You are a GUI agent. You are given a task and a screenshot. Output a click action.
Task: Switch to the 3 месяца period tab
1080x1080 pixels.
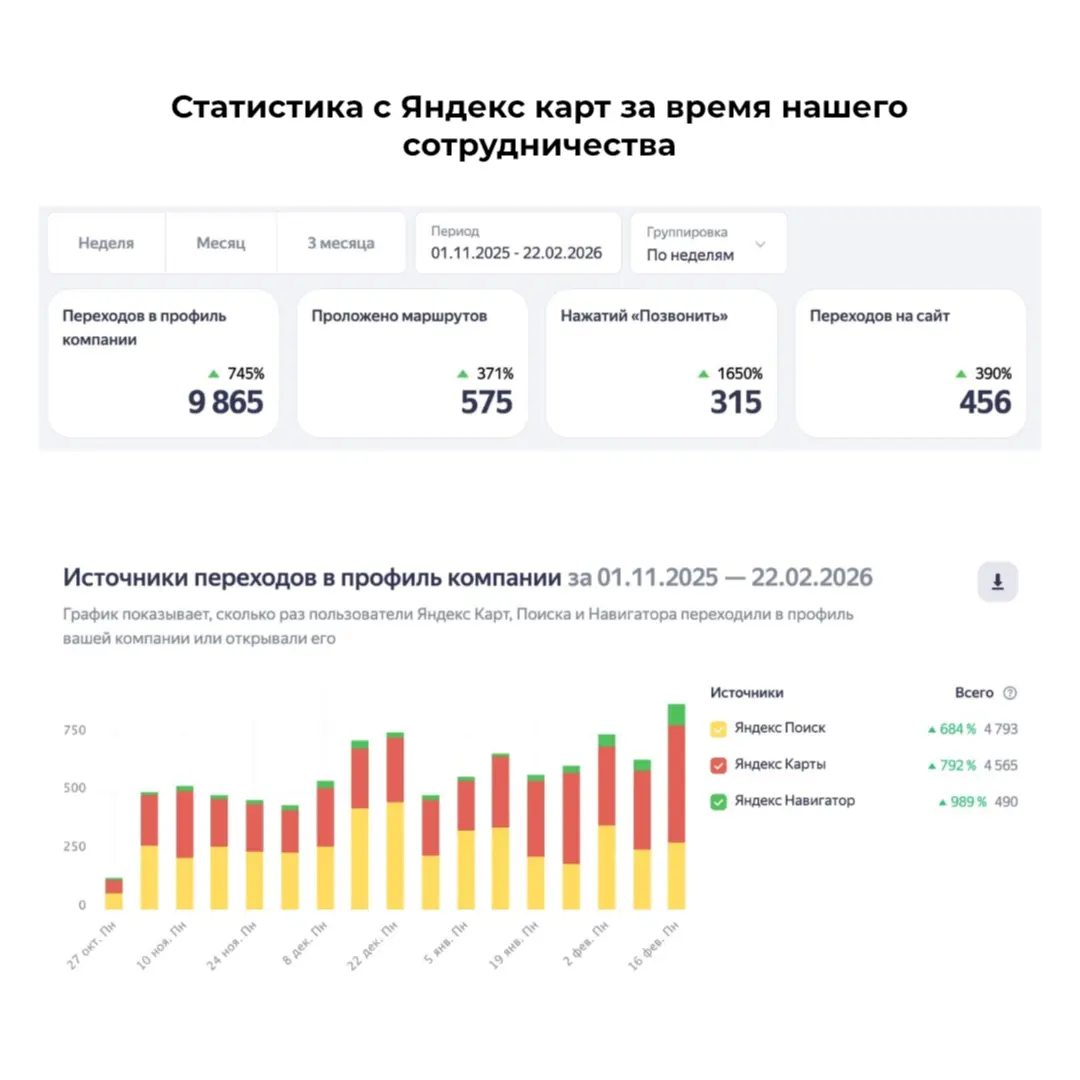(341, 243)
